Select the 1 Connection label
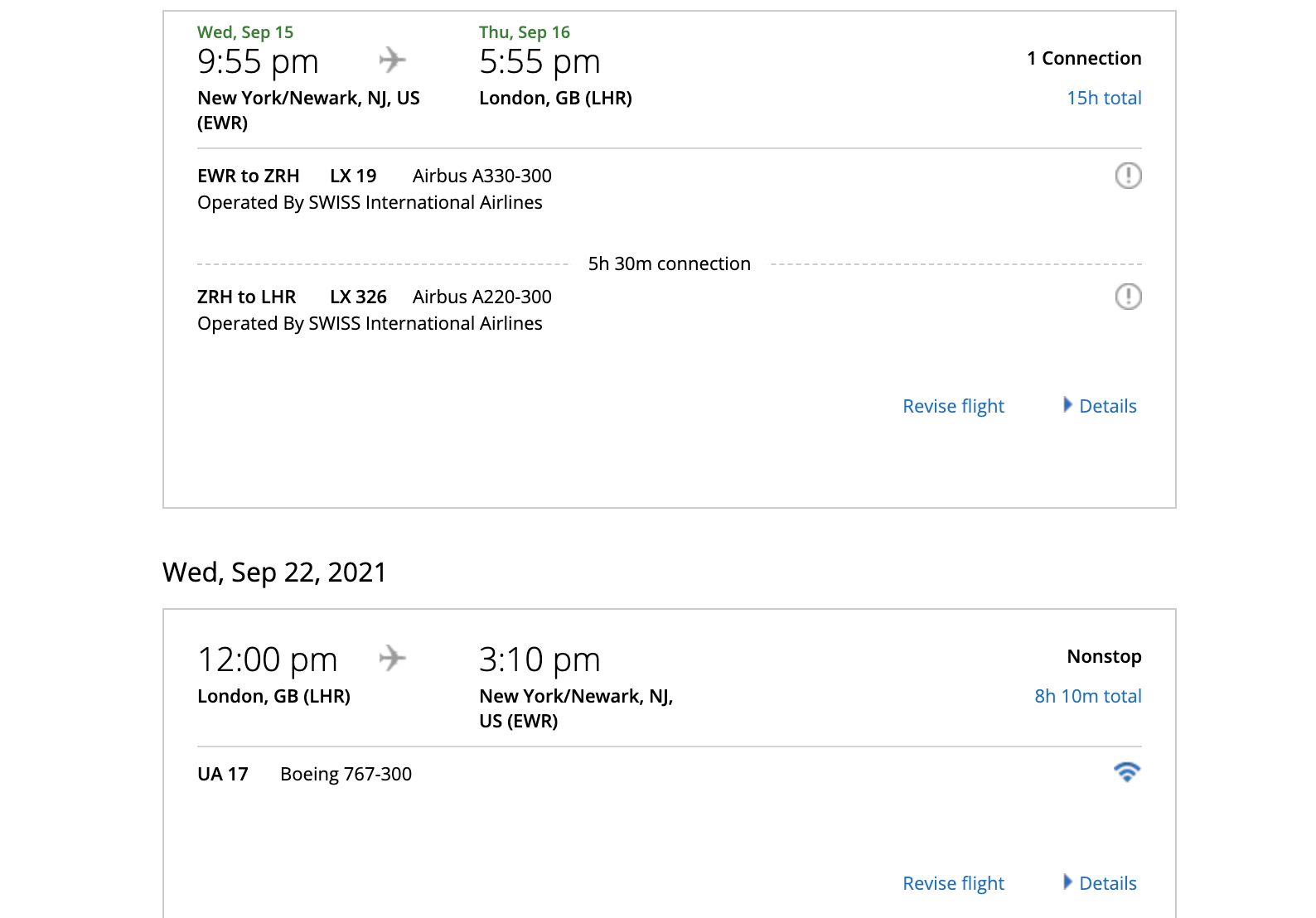This screenshot has width=1316, height=918. point(1084,58)
